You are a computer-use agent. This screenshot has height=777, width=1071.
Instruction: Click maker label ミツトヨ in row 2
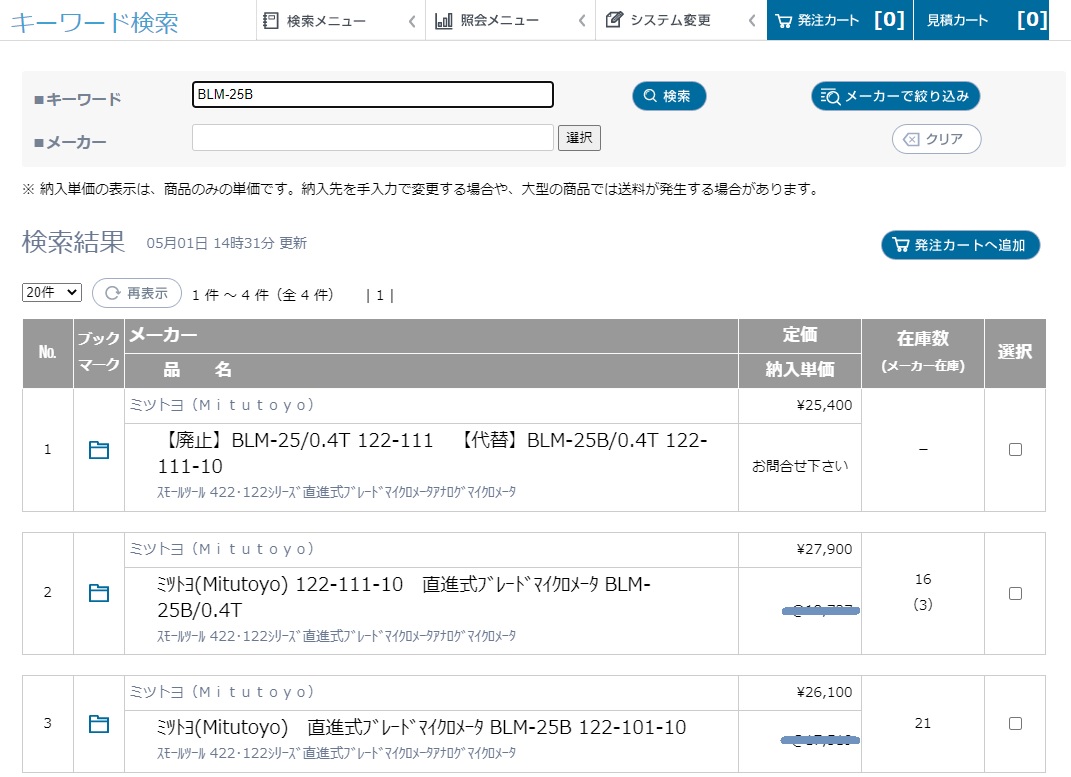click(x=221, y=549)
